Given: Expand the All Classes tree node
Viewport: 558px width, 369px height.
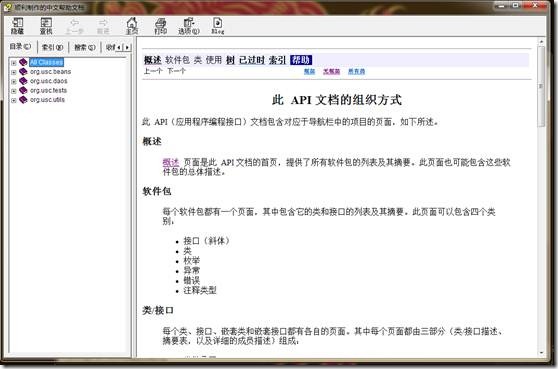Looking at the screenshot, I should [x=14, y=63].
